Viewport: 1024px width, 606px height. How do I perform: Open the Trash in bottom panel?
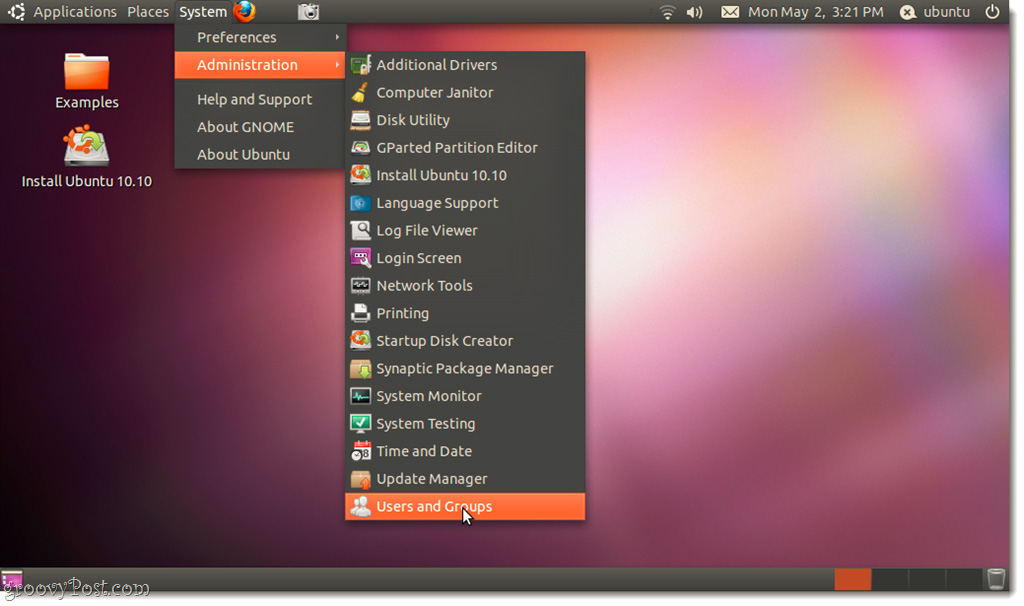[996, 579]
